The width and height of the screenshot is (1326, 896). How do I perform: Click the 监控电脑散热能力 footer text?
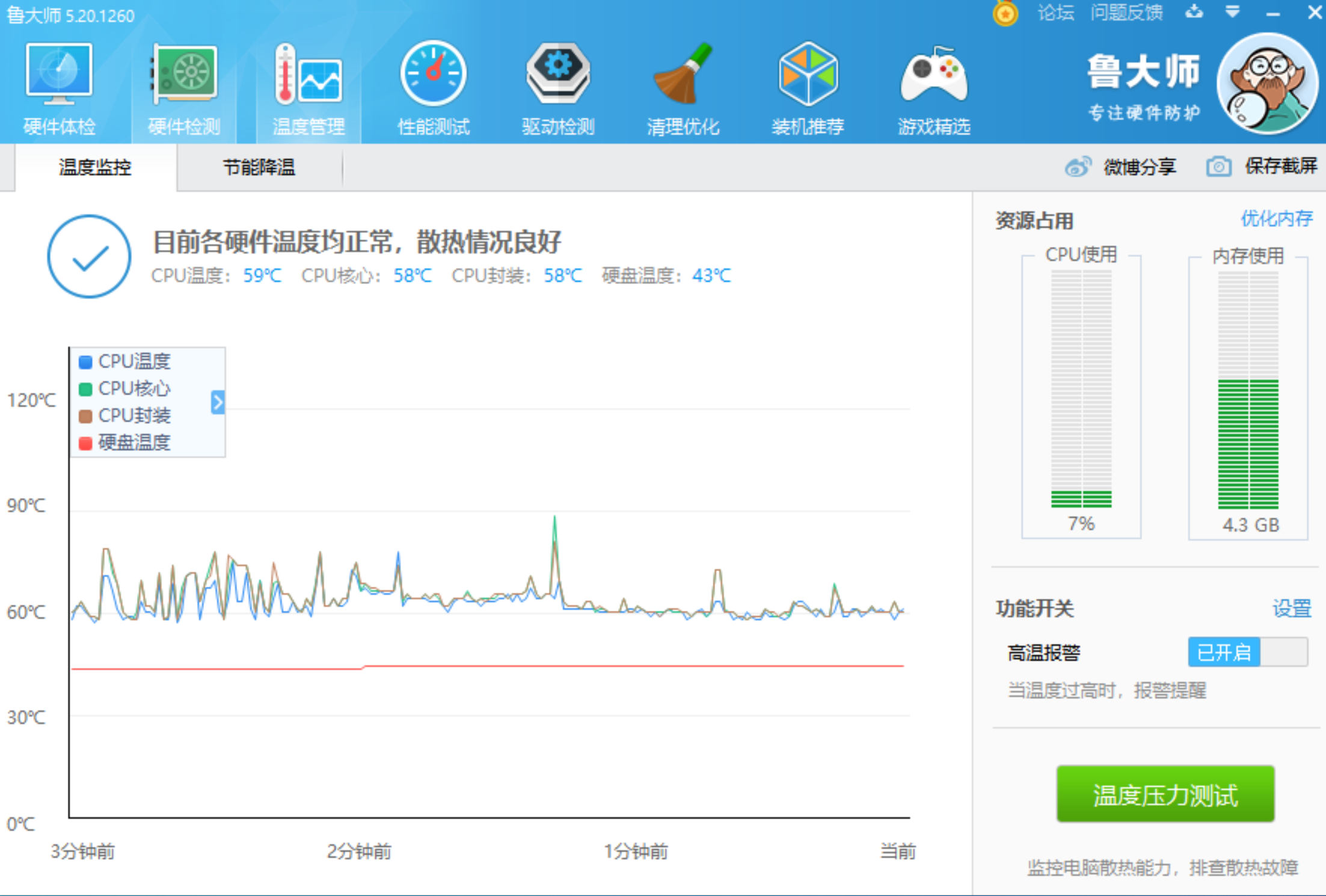pyautogui.click(x=1162, y=867)
